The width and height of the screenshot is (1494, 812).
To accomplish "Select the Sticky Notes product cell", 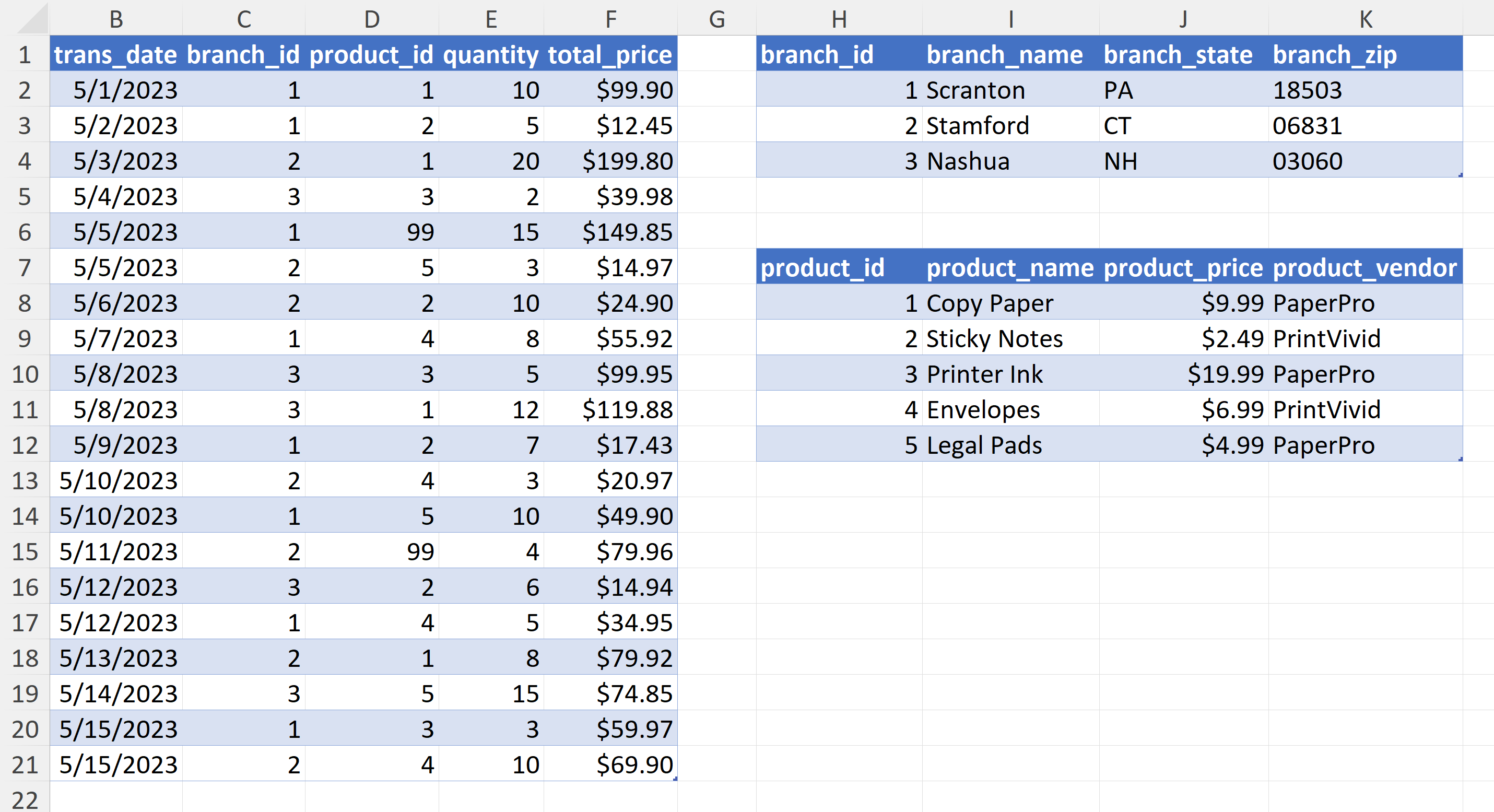I will click(x=1010, y=339).
